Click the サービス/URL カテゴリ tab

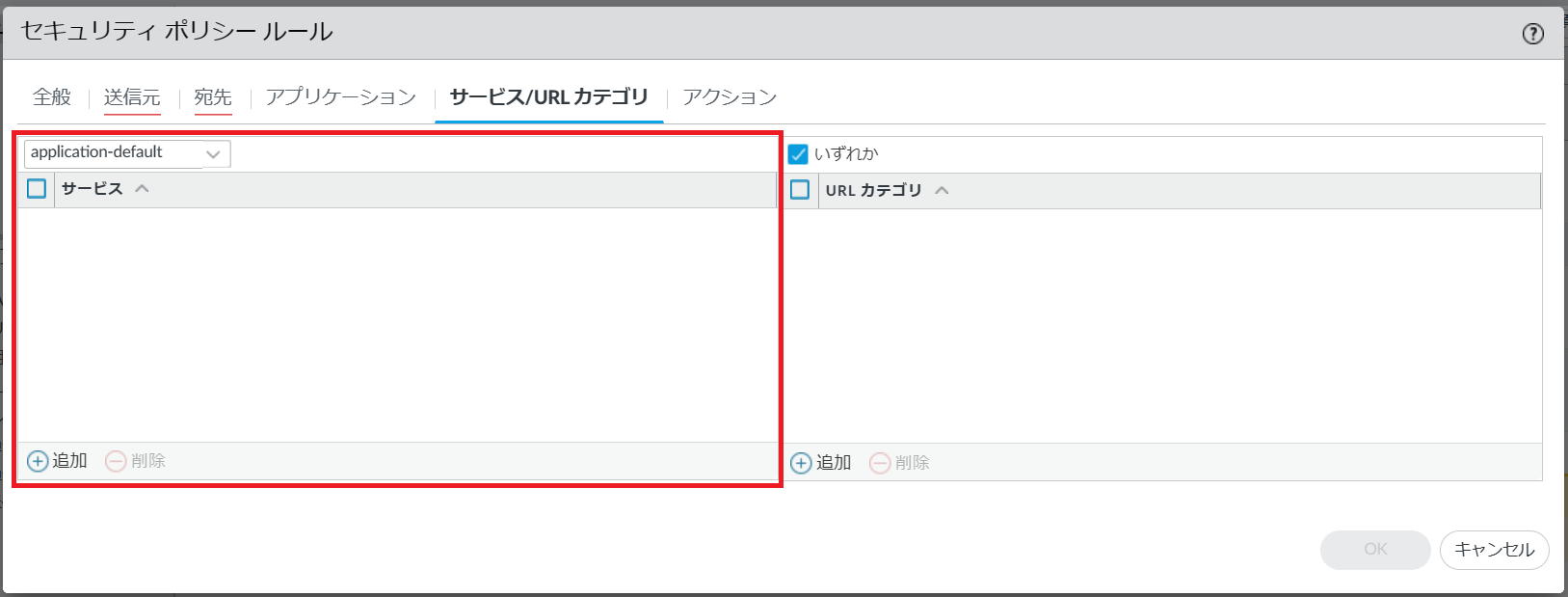548,97
